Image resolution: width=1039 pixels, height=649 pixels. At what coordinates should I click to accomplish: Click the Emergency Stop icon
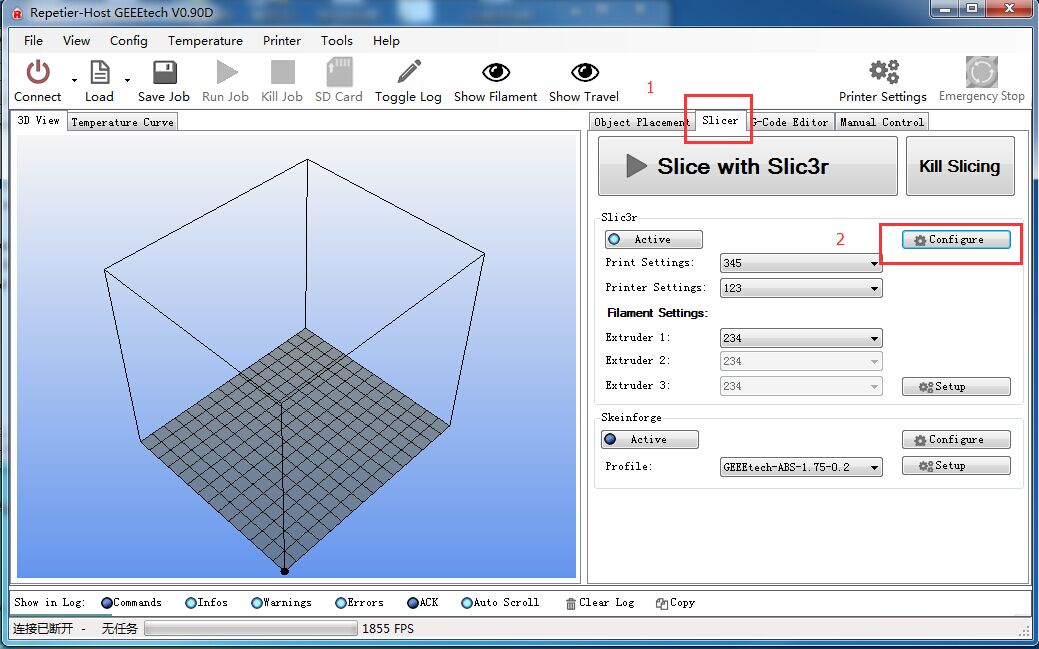tap(981, 72)
